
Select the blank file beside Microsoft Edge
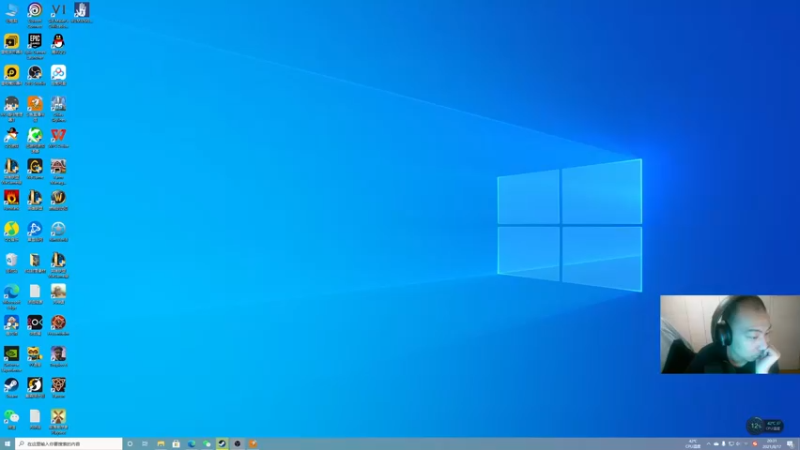click(x=35, y=293)
